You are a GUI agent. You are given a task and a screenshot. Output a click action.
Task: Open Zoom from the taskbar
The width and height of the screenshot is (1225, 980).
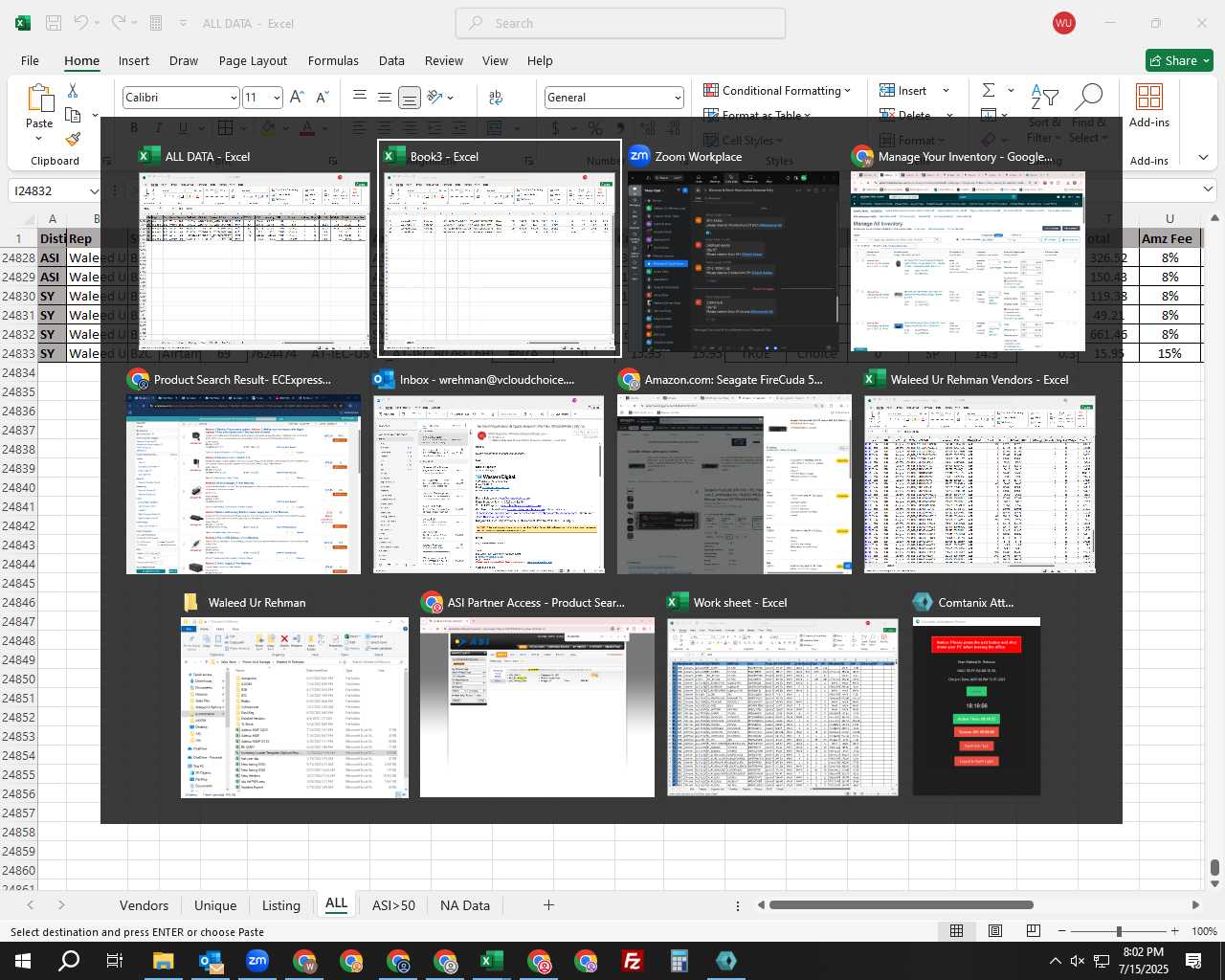pyautogui.click(x=257, y=961)
